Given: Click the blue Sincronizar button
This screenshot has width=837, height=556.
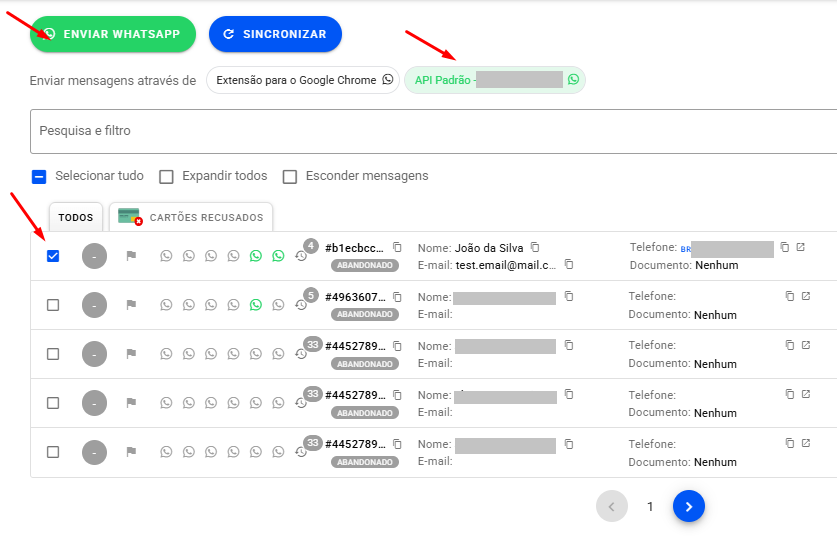Looking at the screenshot, I should coord(275,34).
